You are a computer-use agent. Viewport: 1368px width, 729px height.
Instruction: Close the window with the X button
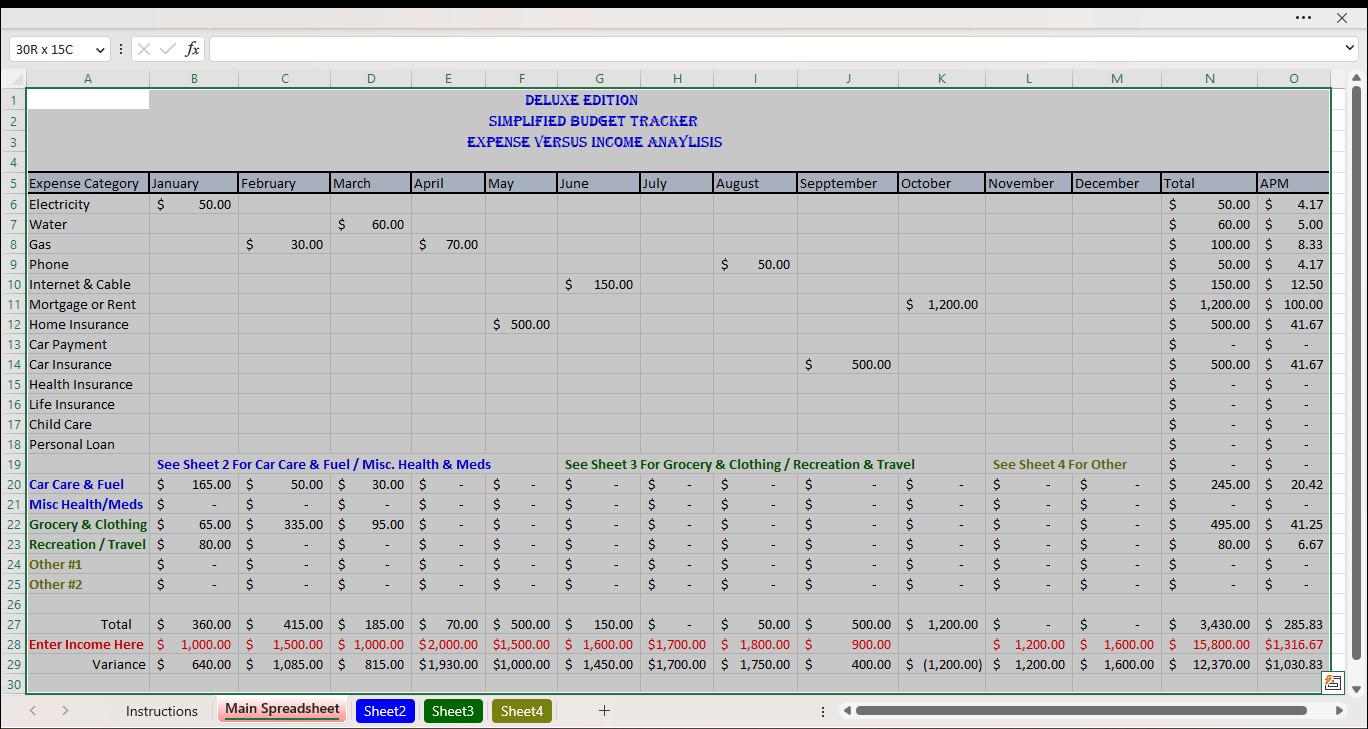tap(1342, 17)
